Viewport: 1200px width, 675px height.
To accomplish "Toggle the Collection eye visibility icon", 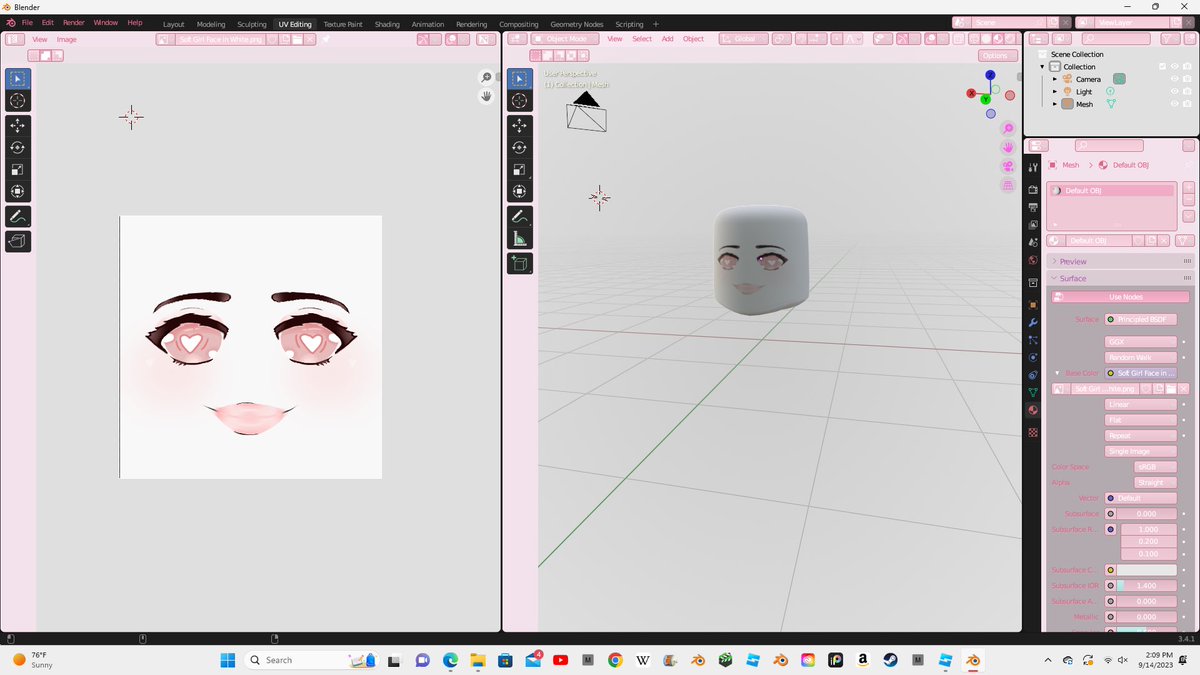I will (1175, 67).
